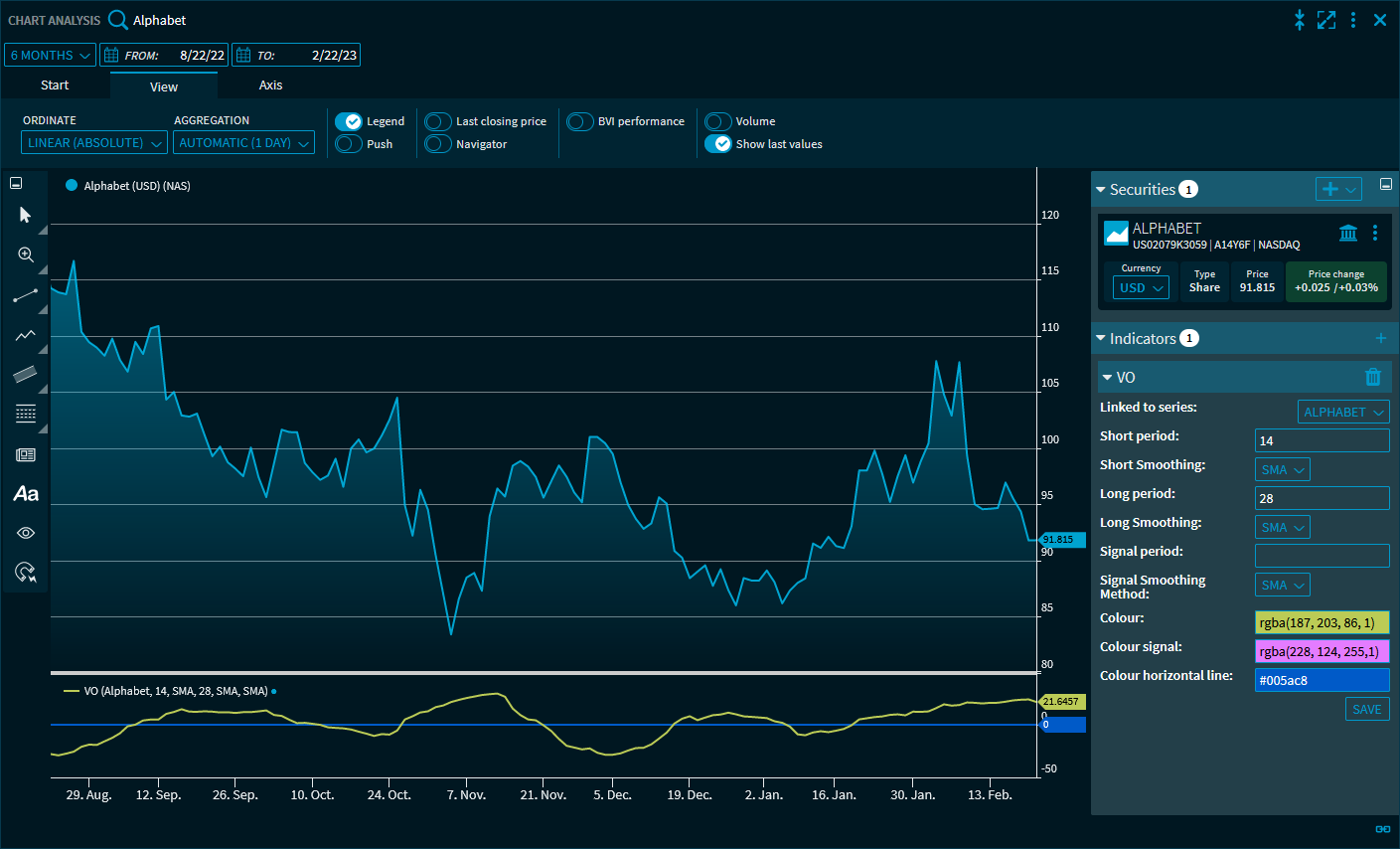
Task: Switch to the Axis tab
Action: tap(270, 85)
